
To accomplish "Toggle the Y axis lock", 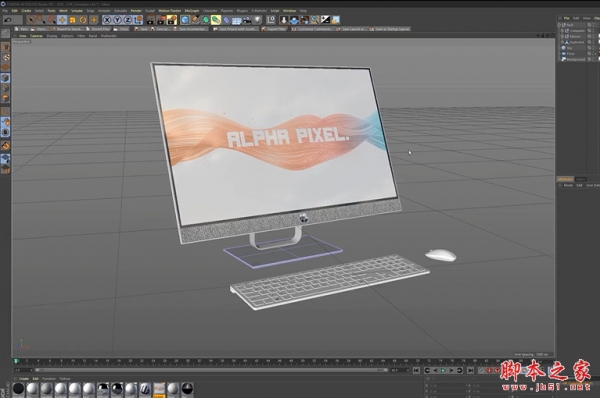I will click(x=117, y=20).
